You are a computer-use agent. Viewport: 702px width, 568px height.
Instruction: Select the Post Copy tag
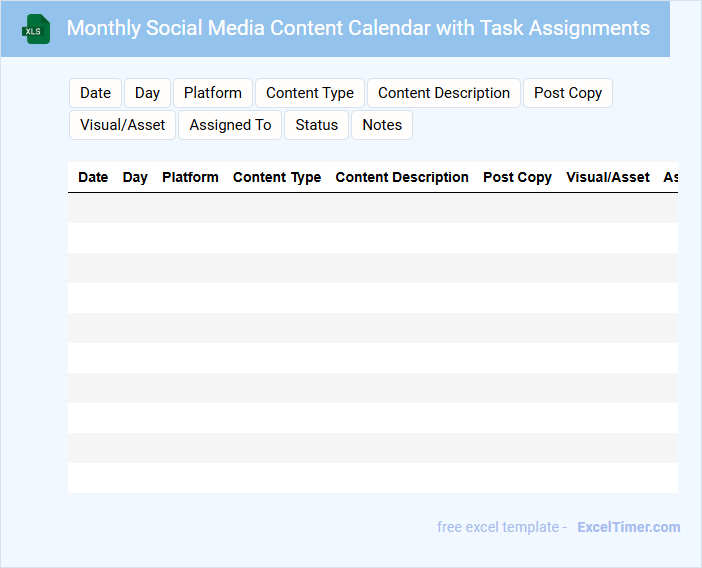568,93
